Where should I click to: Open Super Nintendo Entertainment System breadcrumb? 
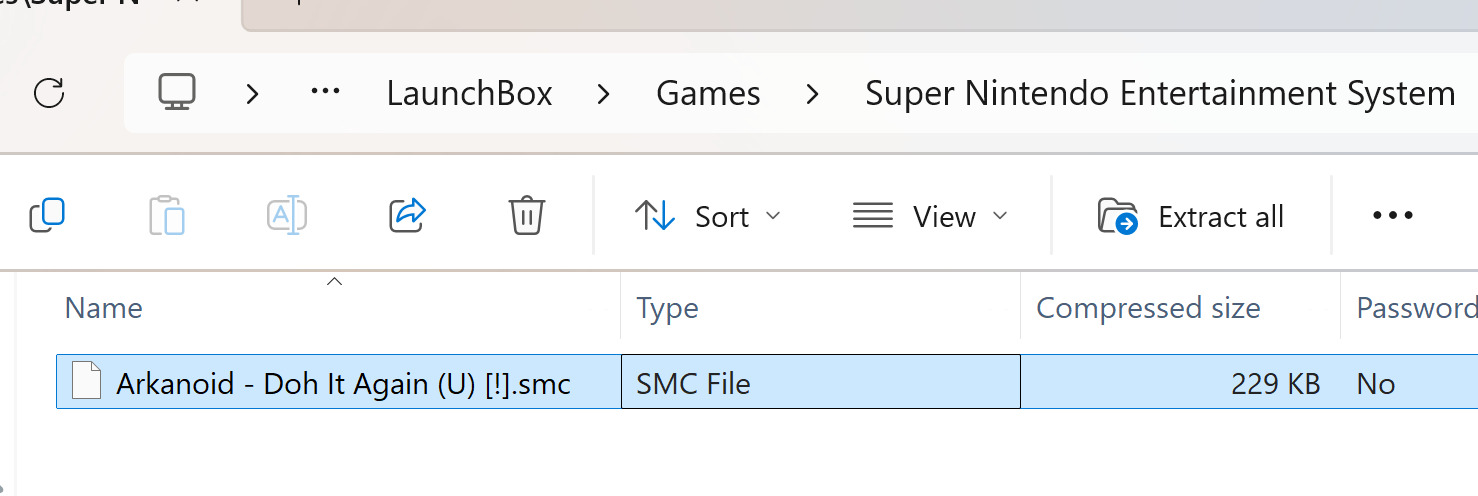click(x=1160, y=94)
